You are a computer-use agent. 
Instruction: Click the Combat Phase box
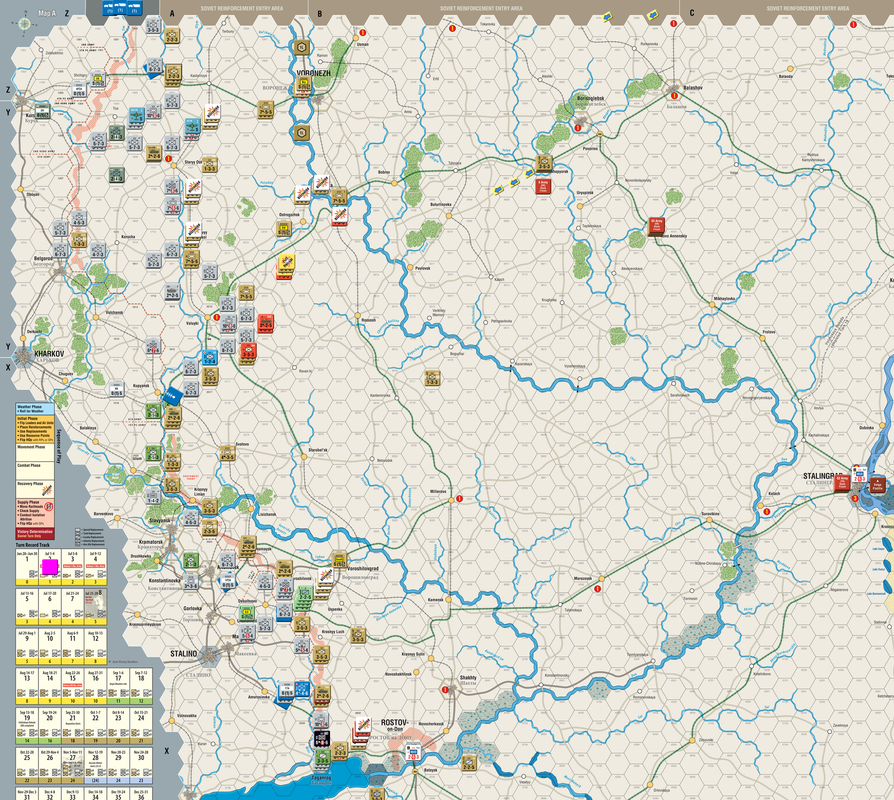pyautogui.click(x=35, y=471)
